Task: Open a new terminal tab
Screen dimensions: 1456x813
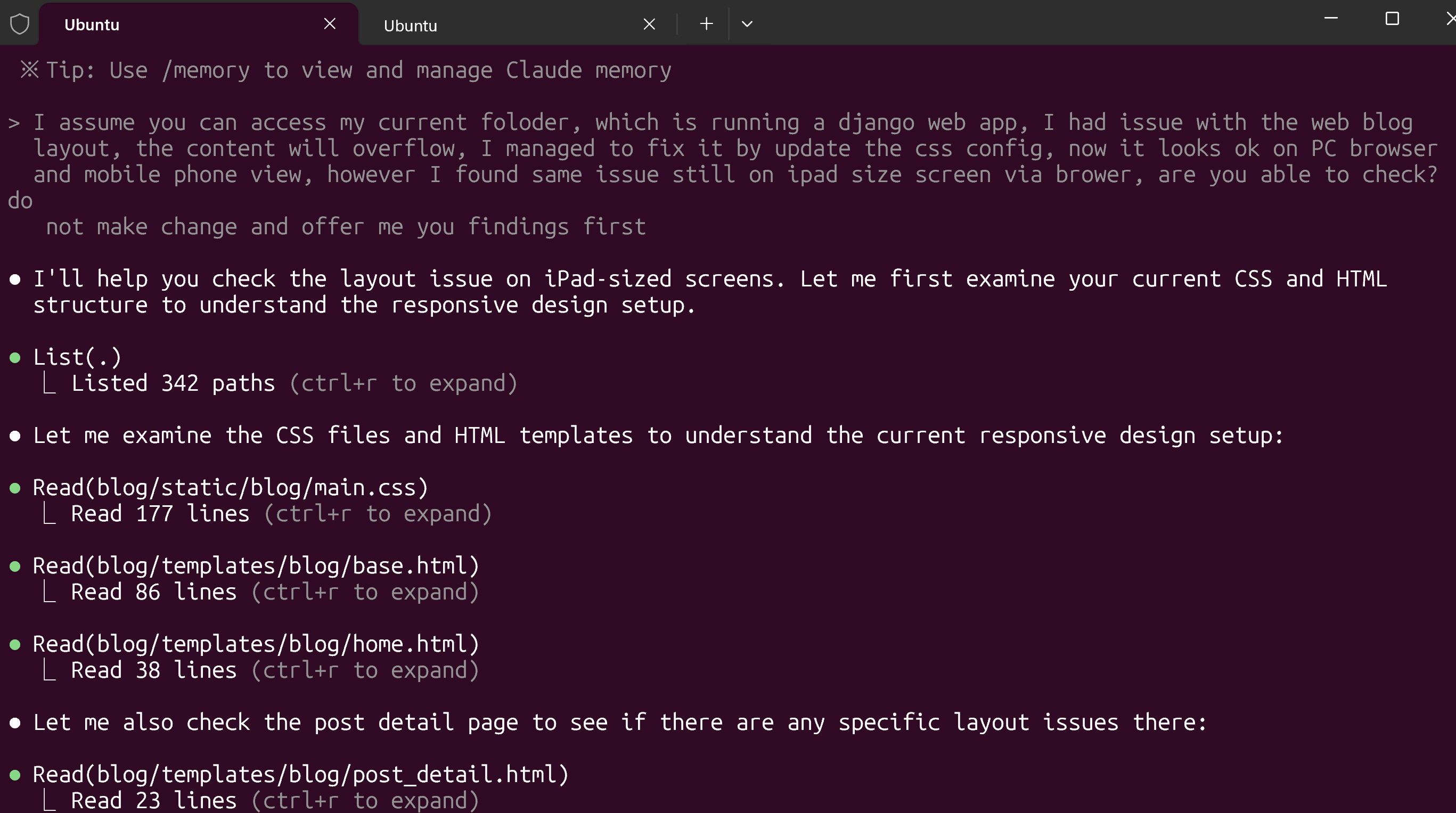Action: 706,24
